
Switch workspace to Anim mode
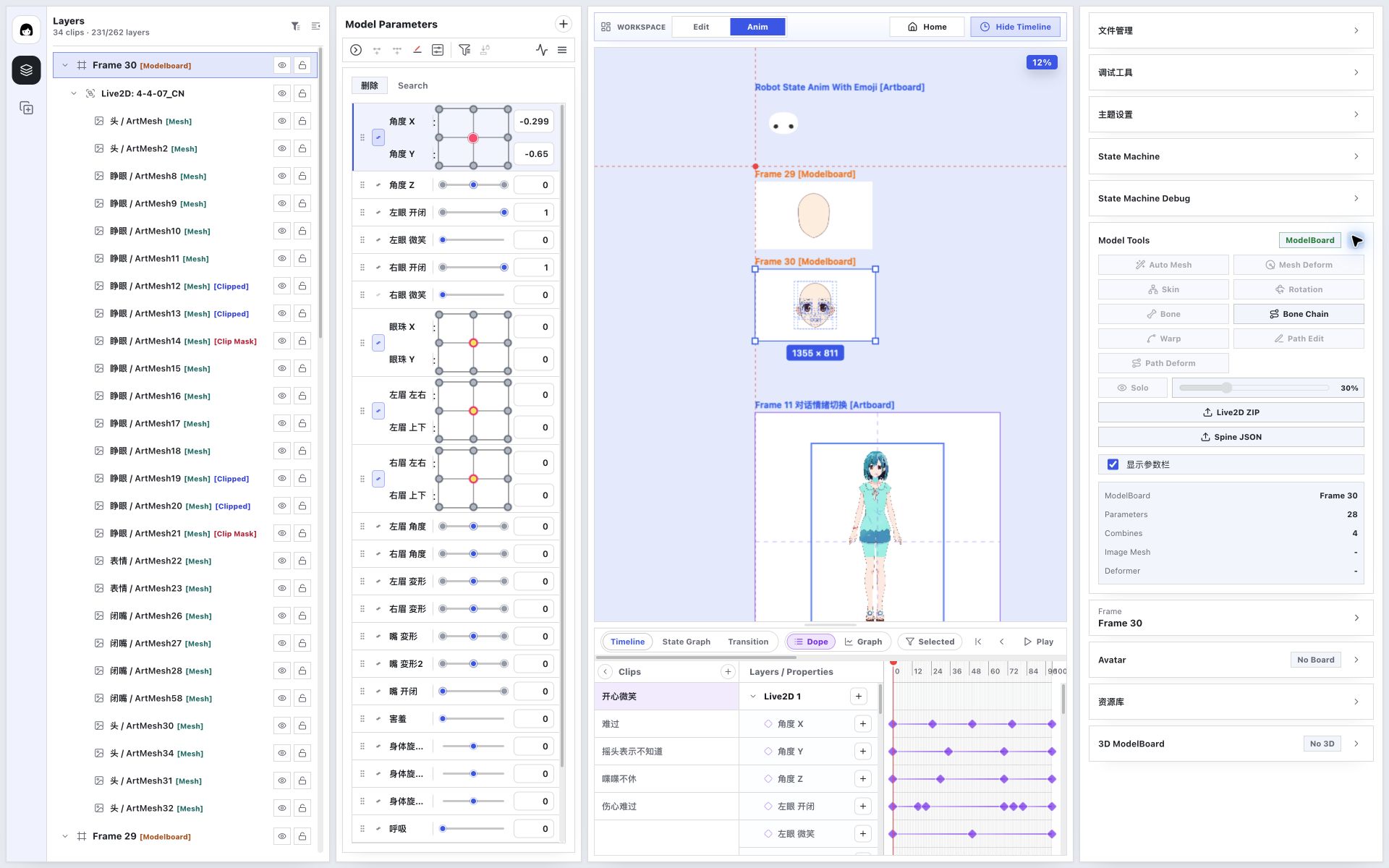point(757,27)
